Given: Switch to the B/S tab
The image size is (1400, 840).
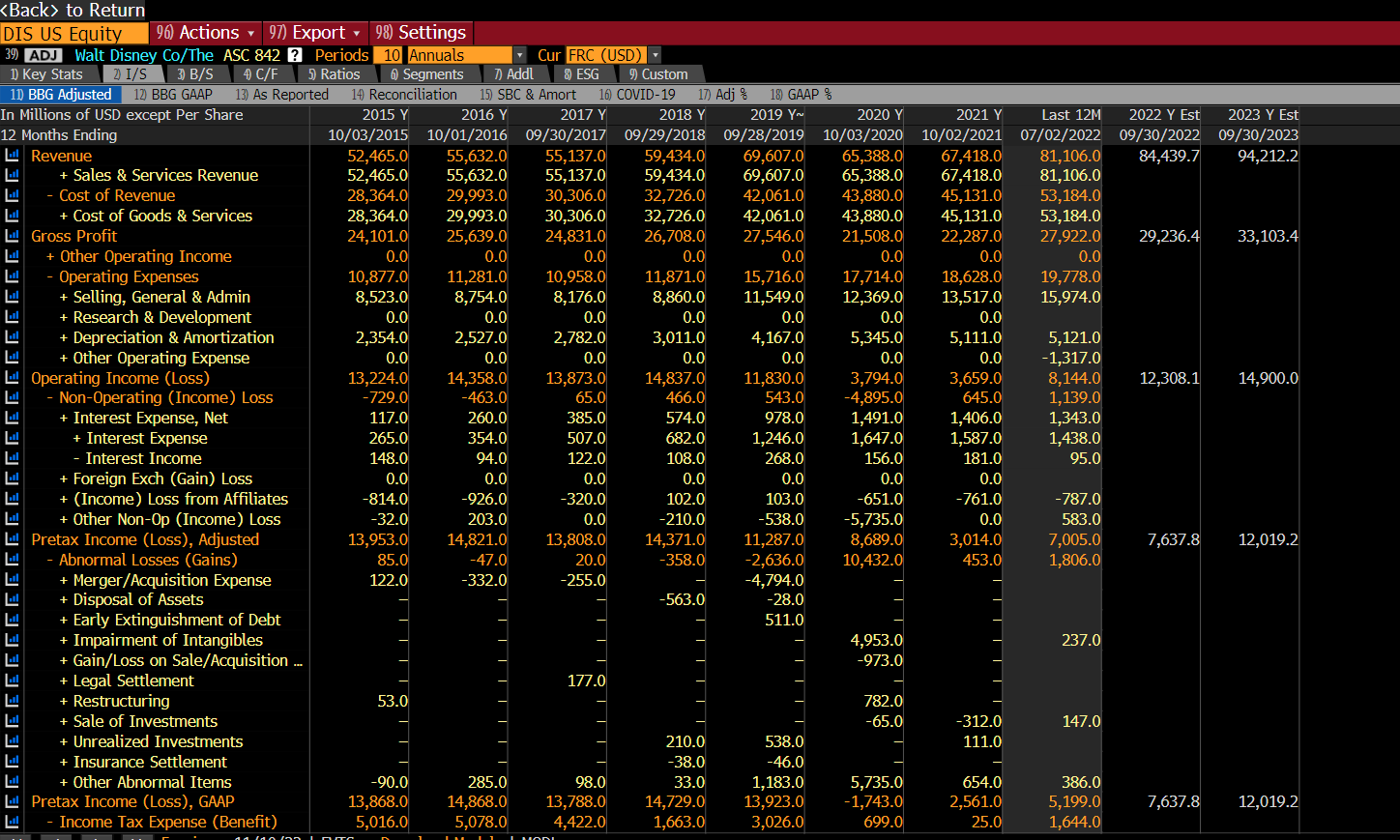Looking at the screenshot, I should tap(194, 74).
